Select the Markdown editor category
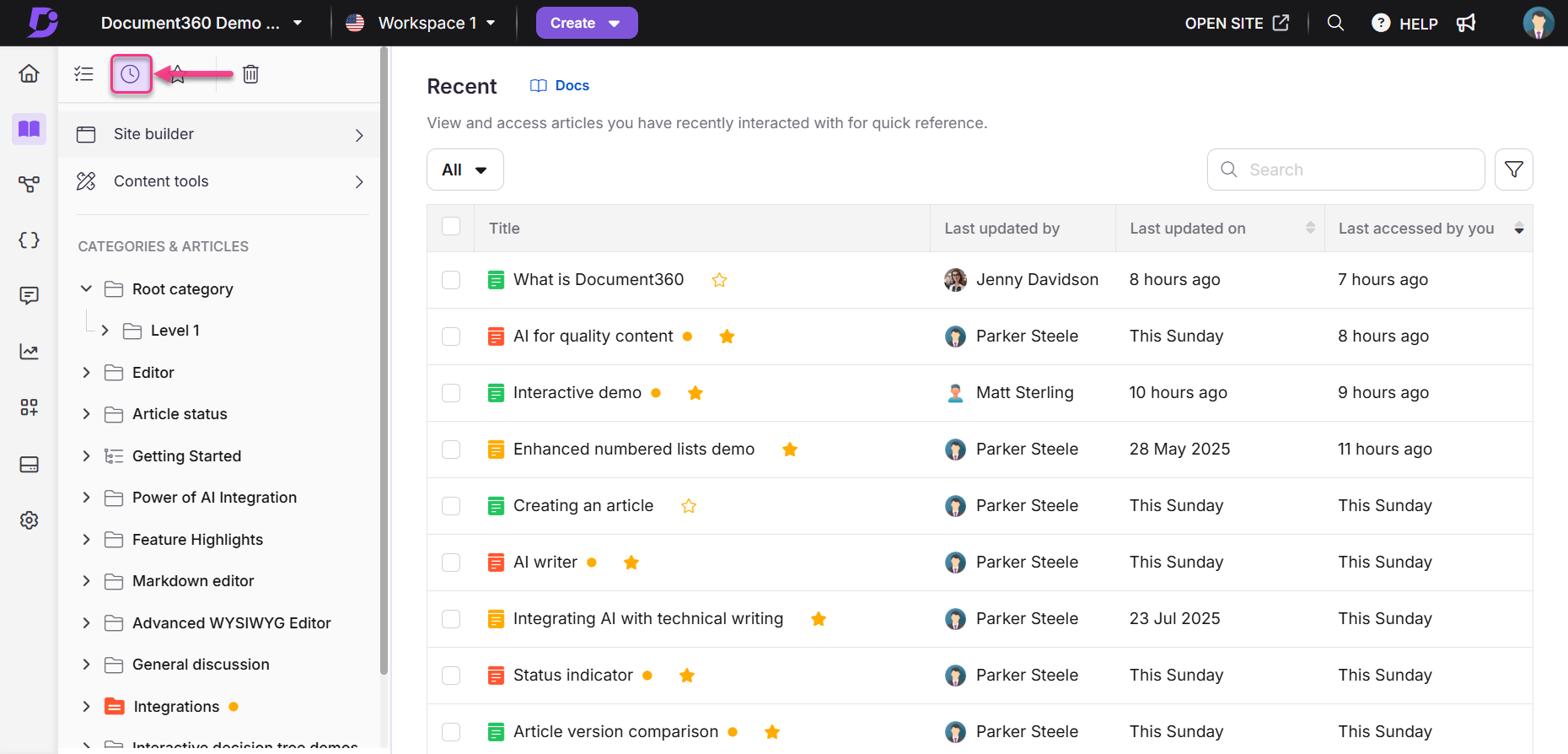 (x=193, y=581)
